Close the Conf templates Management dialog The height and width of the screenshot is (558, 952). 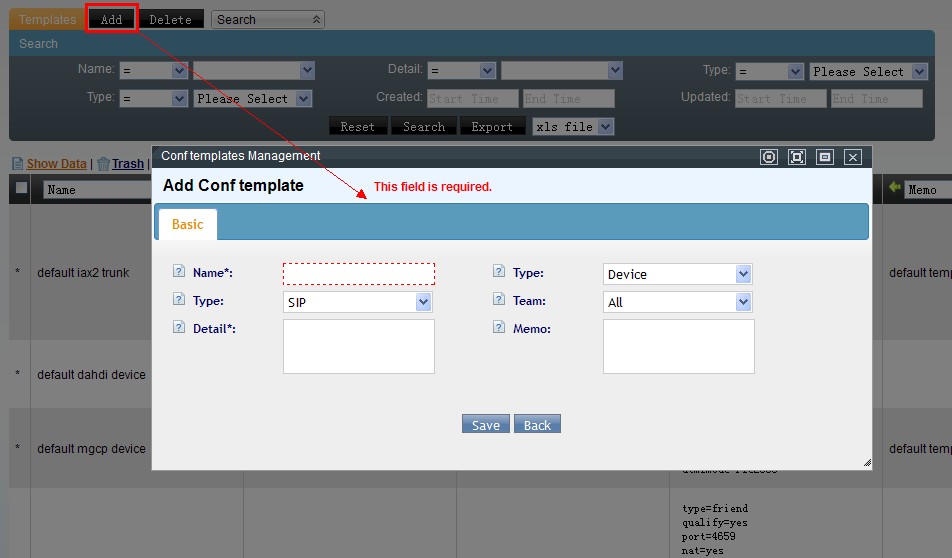coord(852,157)
